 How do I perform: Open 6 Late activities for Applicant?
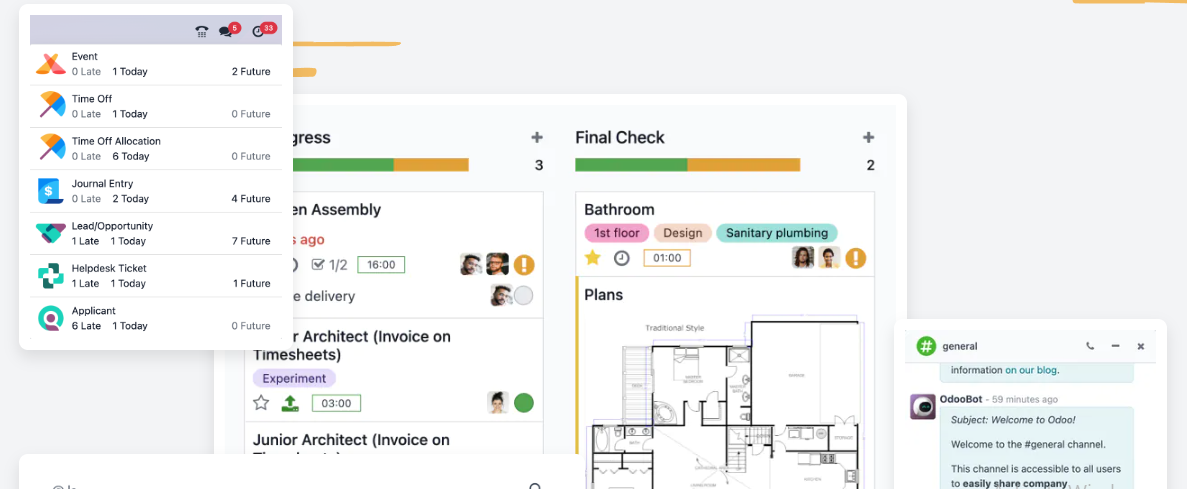[x=86, y=326]
